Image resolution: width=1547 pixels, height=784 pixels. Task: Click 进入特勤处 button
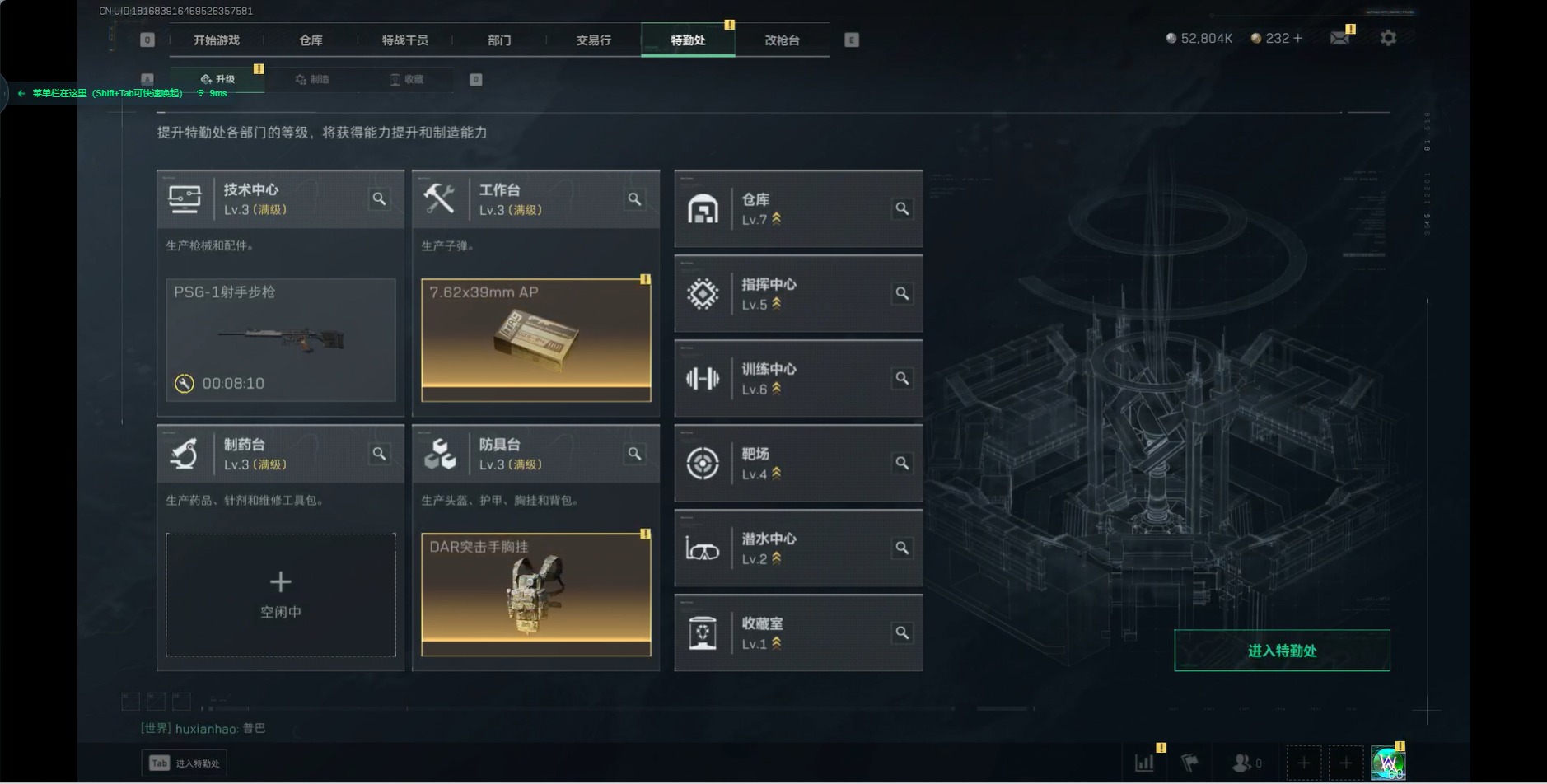(x=1282, y=651)
